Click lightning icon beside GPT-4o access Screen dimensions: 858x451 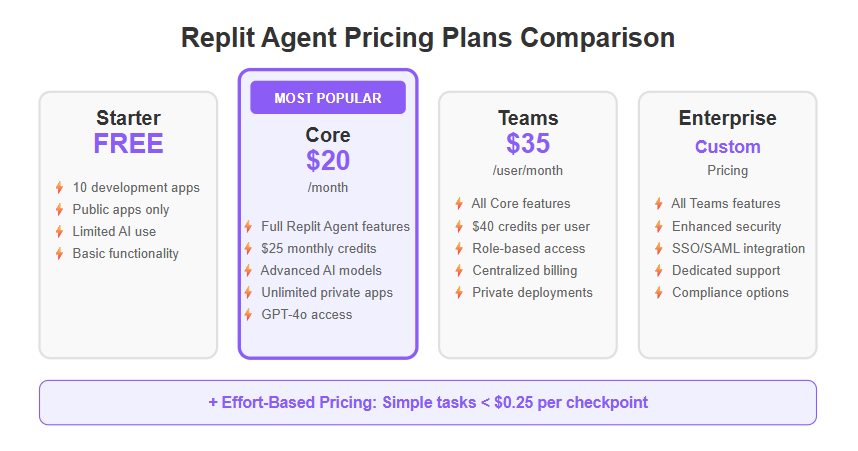248,315
